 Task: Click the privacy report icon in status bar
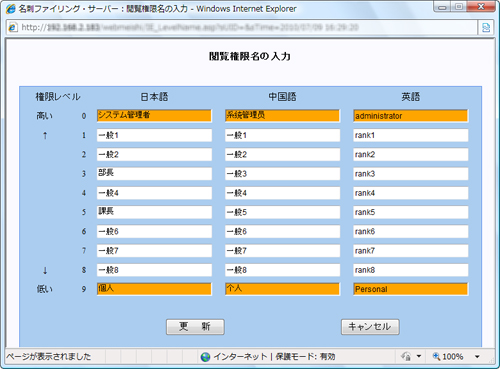tap(406, 357)
